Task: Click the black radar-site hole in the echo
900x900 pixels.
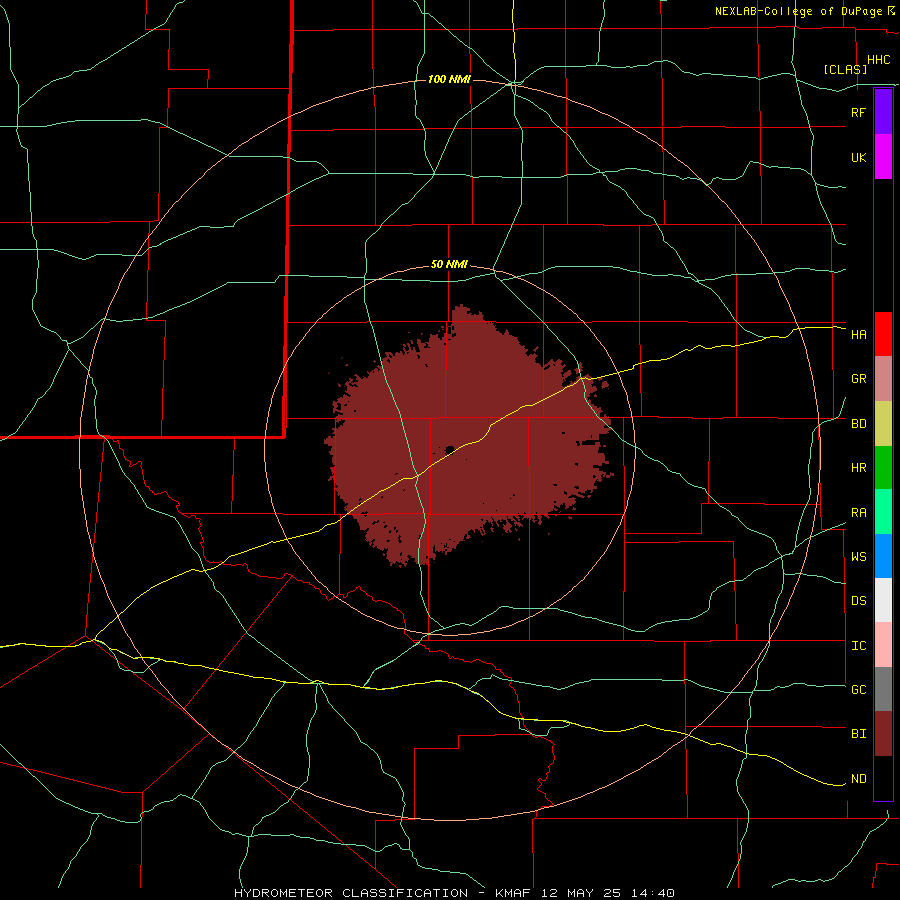Action: pyautogui.click(x=449, y=449)
